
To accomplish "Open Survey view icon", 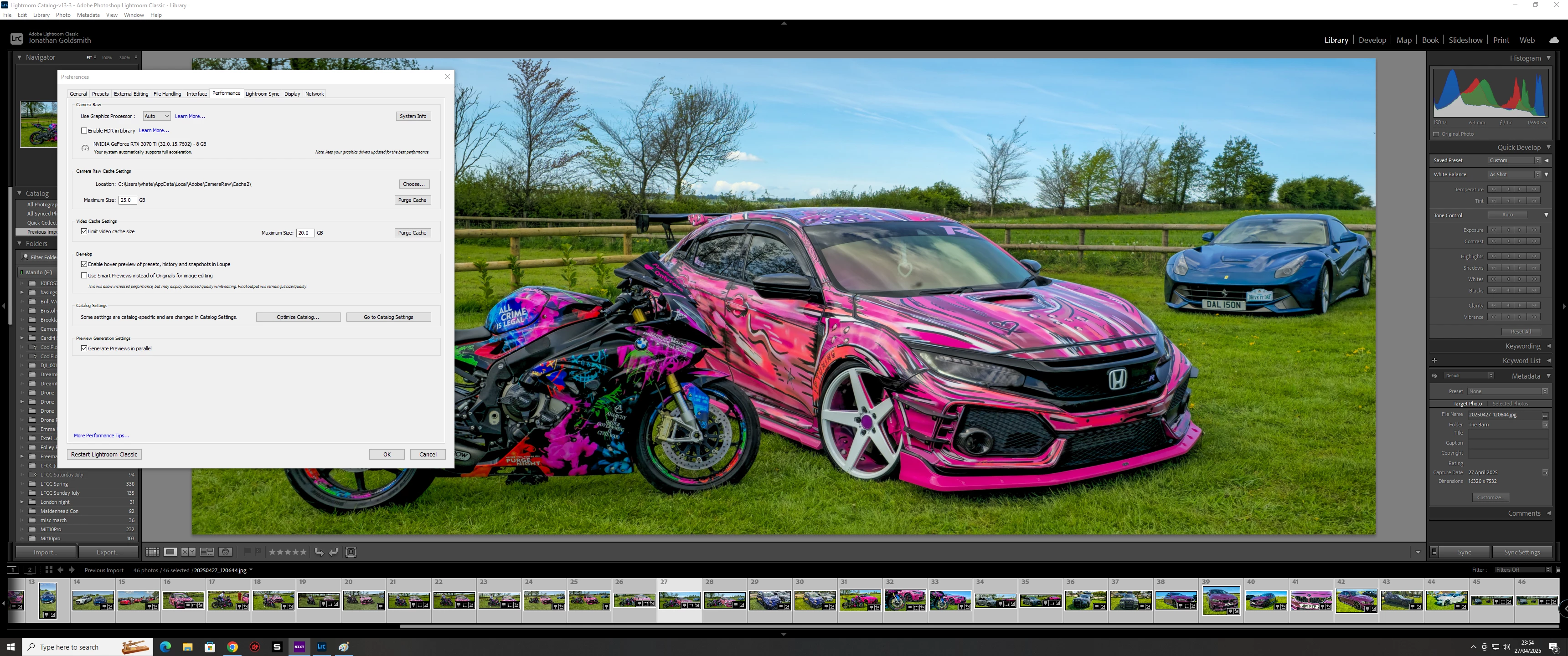I will tap(207, 552).
